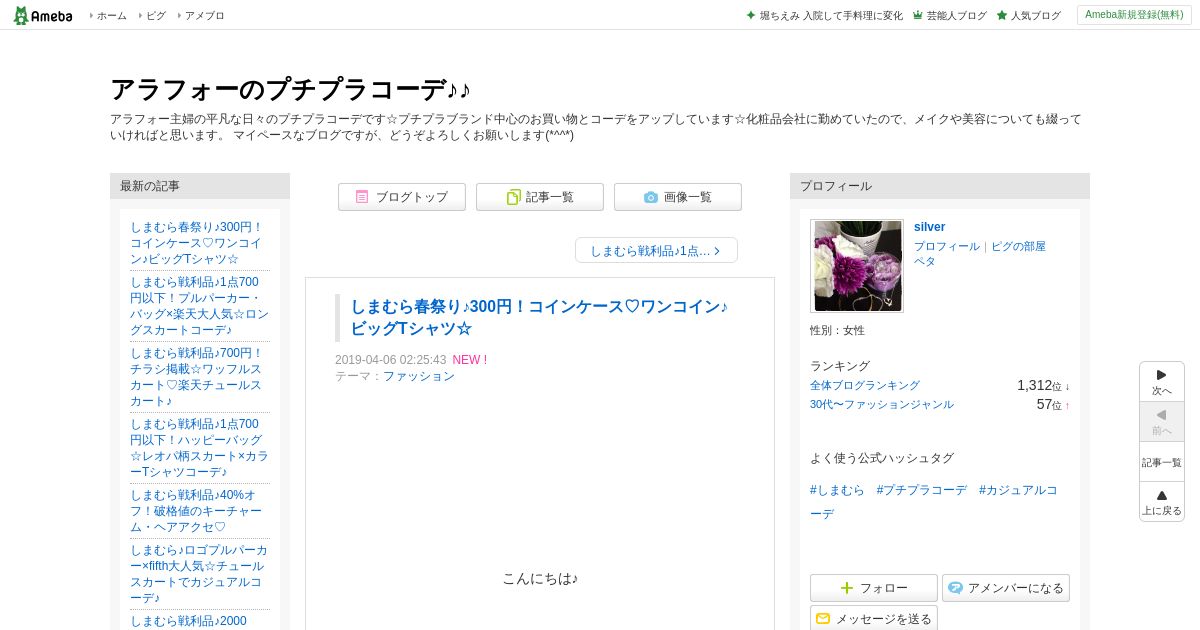
Task: Click the green crown icon by 芸能人ブログ
Action: (917, 15)
